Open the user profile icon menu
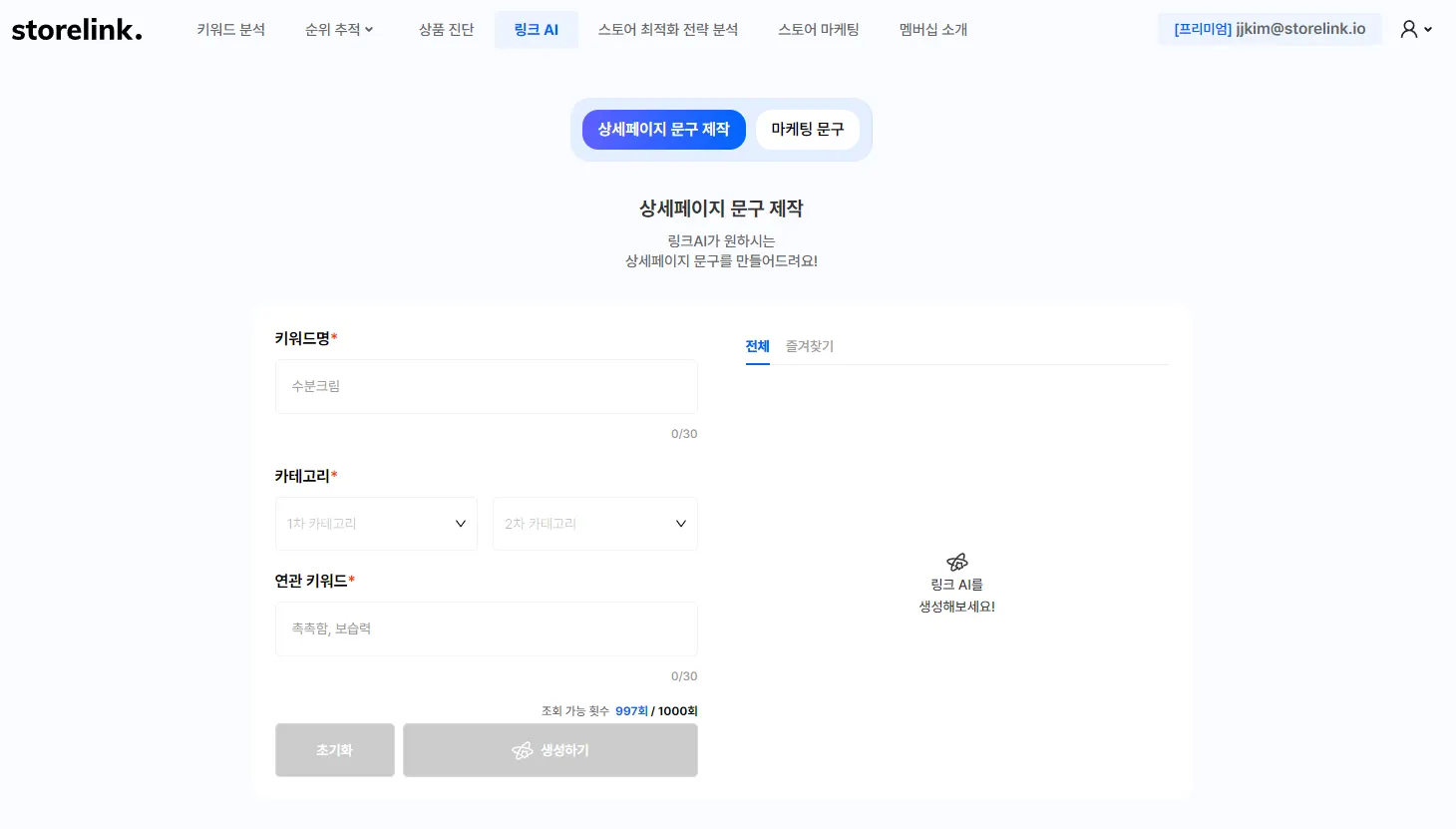This screenshot has width=1456, height=829. [x=1416, y=29]
